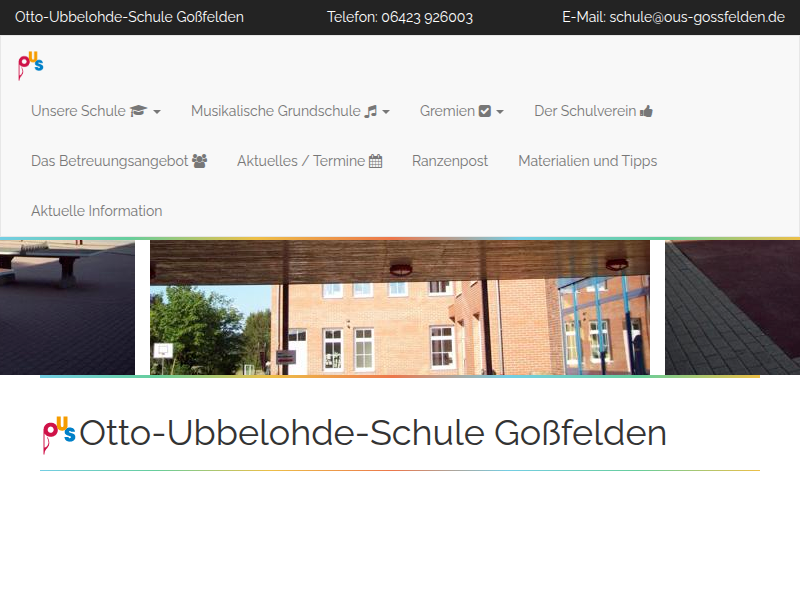800x600 pixels.
Task: Click the OUS logo in top-left corner
Action: (28, 64)
